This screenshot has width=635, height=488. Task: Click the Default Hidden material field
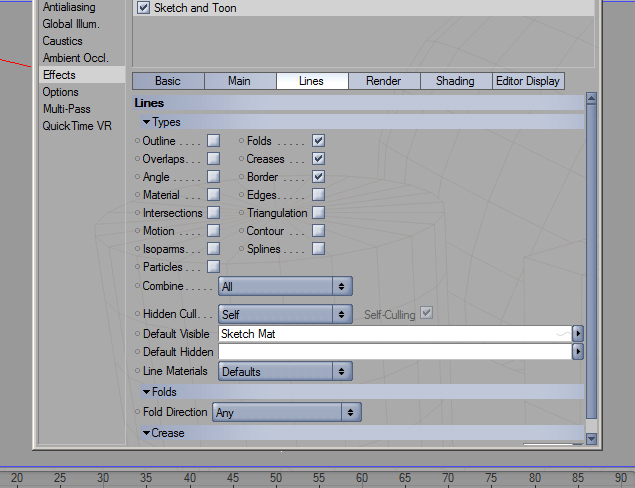[395, 352]
